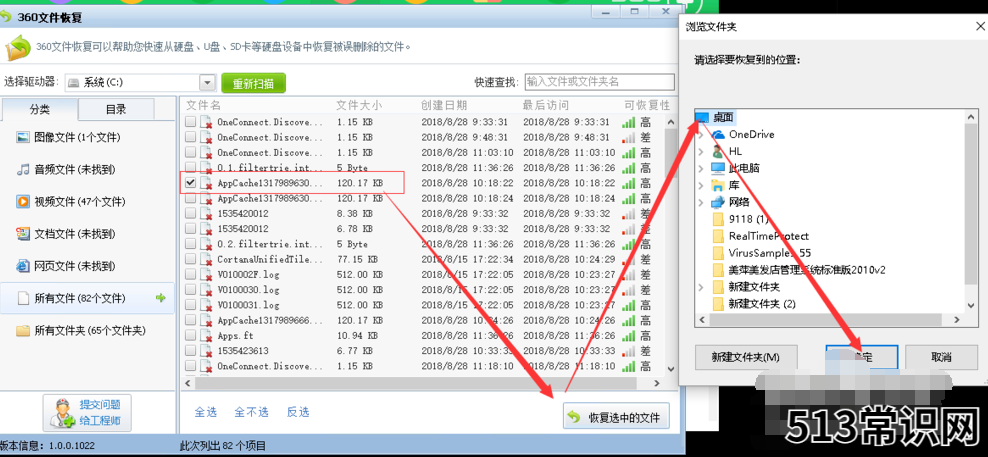The width and height of the screenshot is (988, 457).
Task: Click the file list horizontal scrollbar
Action: coord(422,383)
